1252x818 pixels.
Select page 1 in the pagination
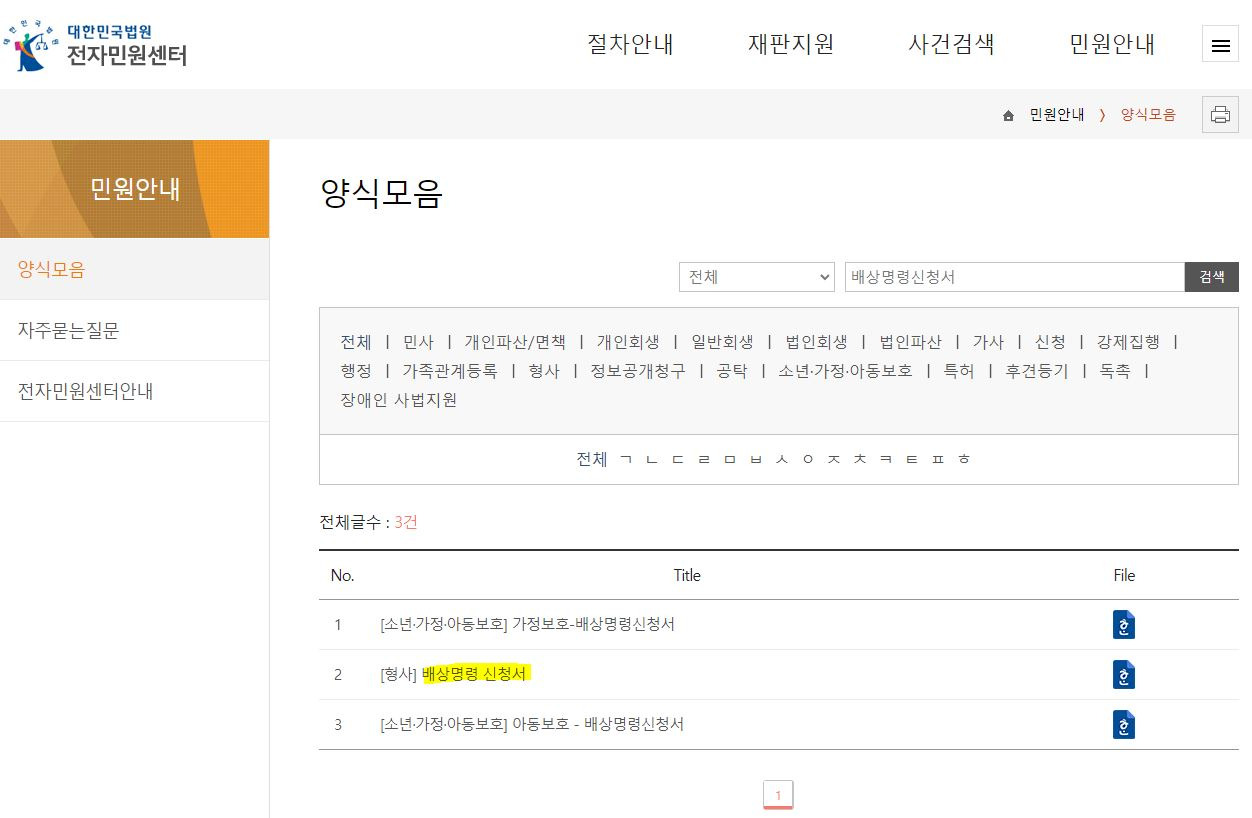tap(778, 794)
